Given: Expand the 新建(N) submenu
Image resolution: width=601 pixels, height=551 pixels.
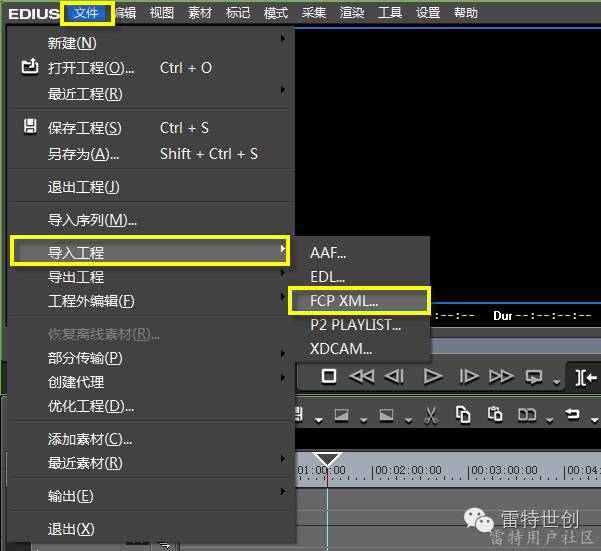Looking at the screenshot, I should pos(151,43).
